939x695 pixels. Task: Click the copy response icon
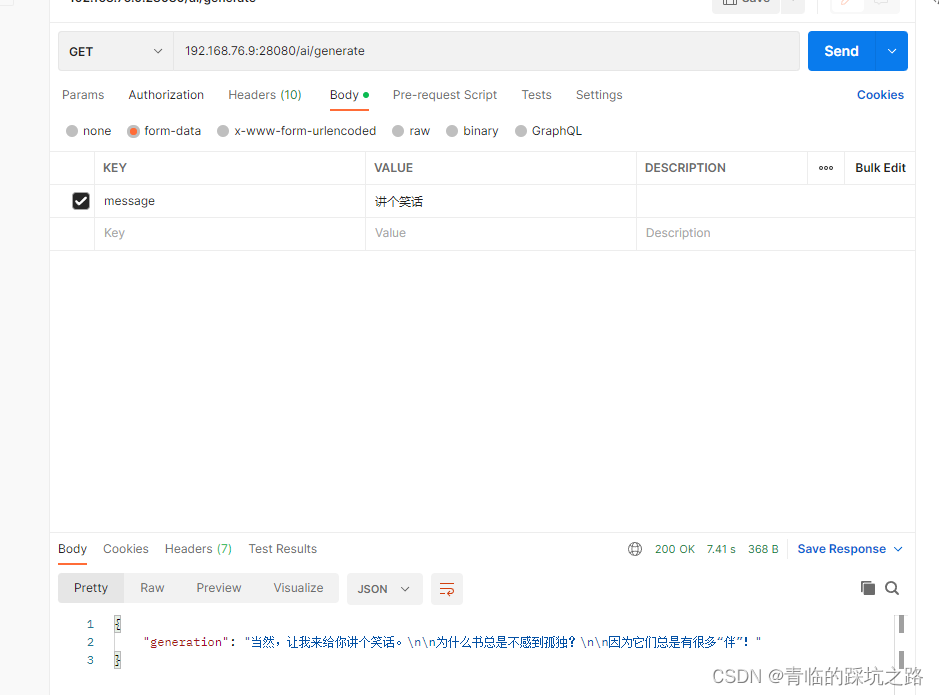[868, 588]
